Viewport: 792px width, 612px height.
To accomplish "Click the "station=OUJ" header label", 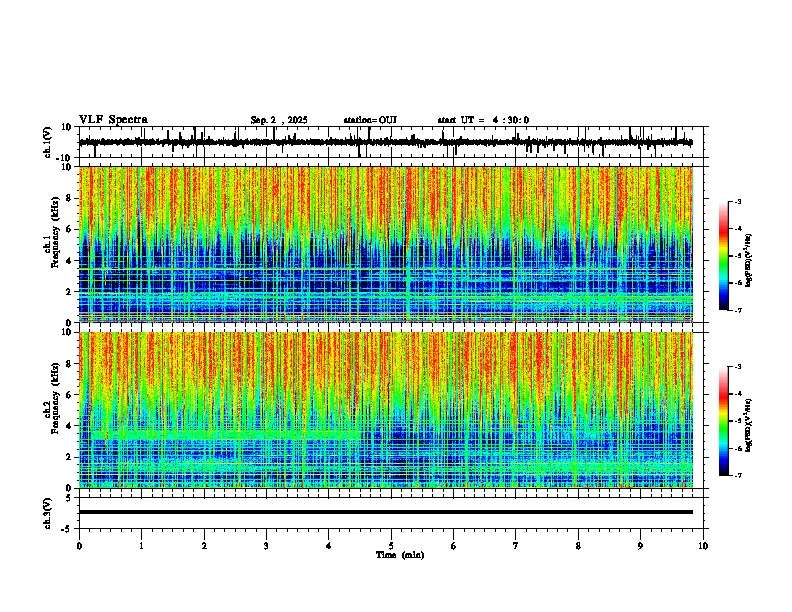I will [370, 120].
